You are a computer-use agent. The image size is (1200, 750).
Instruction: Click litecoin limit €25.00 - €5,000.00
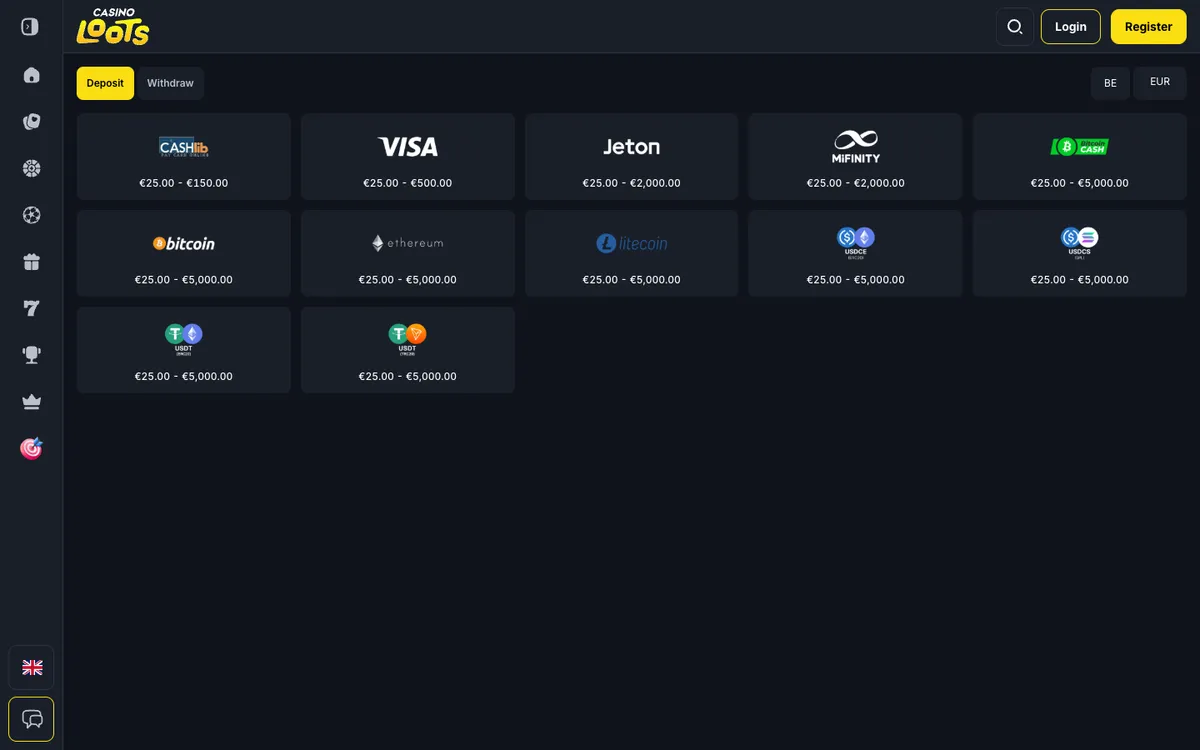[632, 280]
